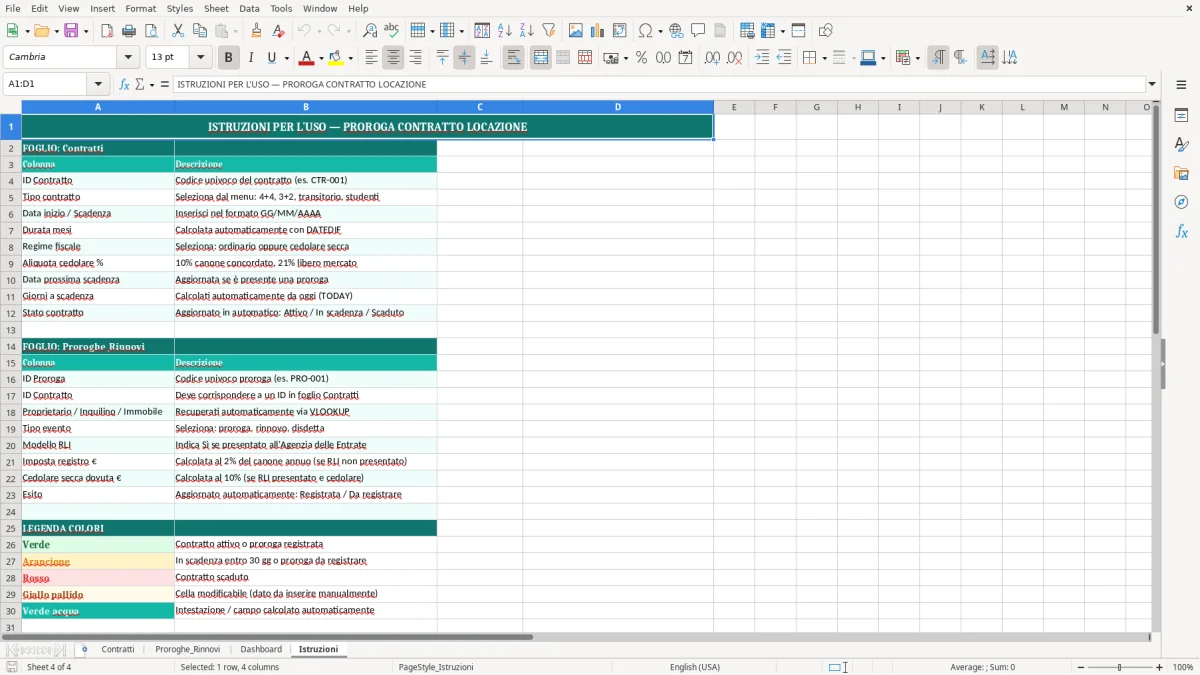The image size is (1200, 675).
Task: Insert a comment
Action: tap(698, 31)
